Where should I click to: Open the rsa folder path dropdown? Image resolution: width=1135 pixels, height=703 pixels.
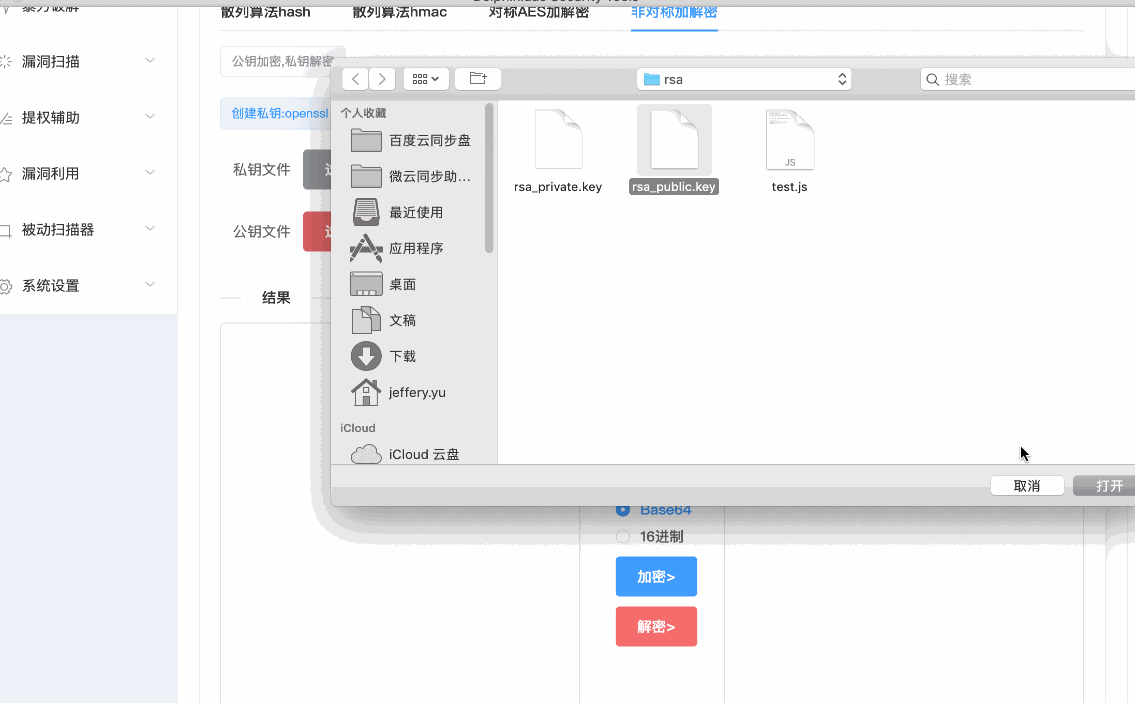click(x=745, y=79)
